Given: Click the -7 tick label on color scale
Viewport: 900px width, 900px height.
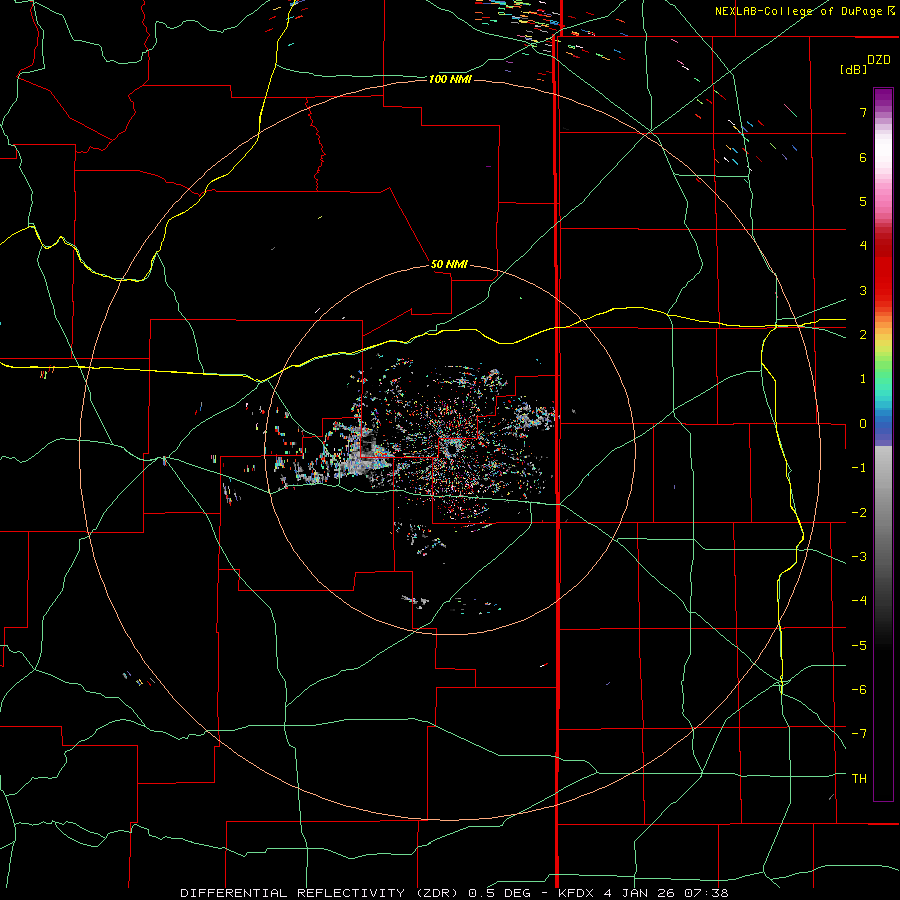Looking at the screenshot, I should (859, 734).
